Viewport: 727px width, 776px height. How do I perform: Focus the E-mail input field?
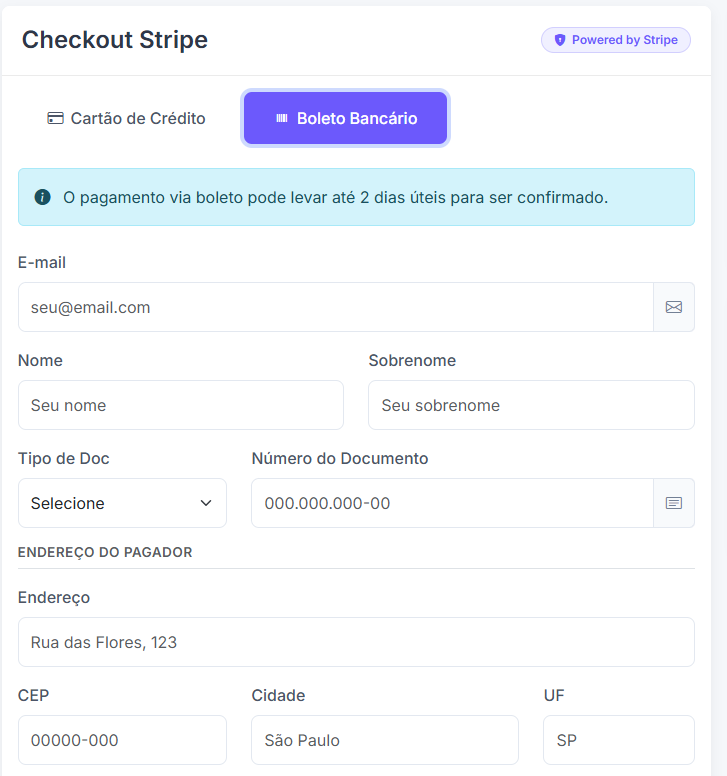coord(336,307)
